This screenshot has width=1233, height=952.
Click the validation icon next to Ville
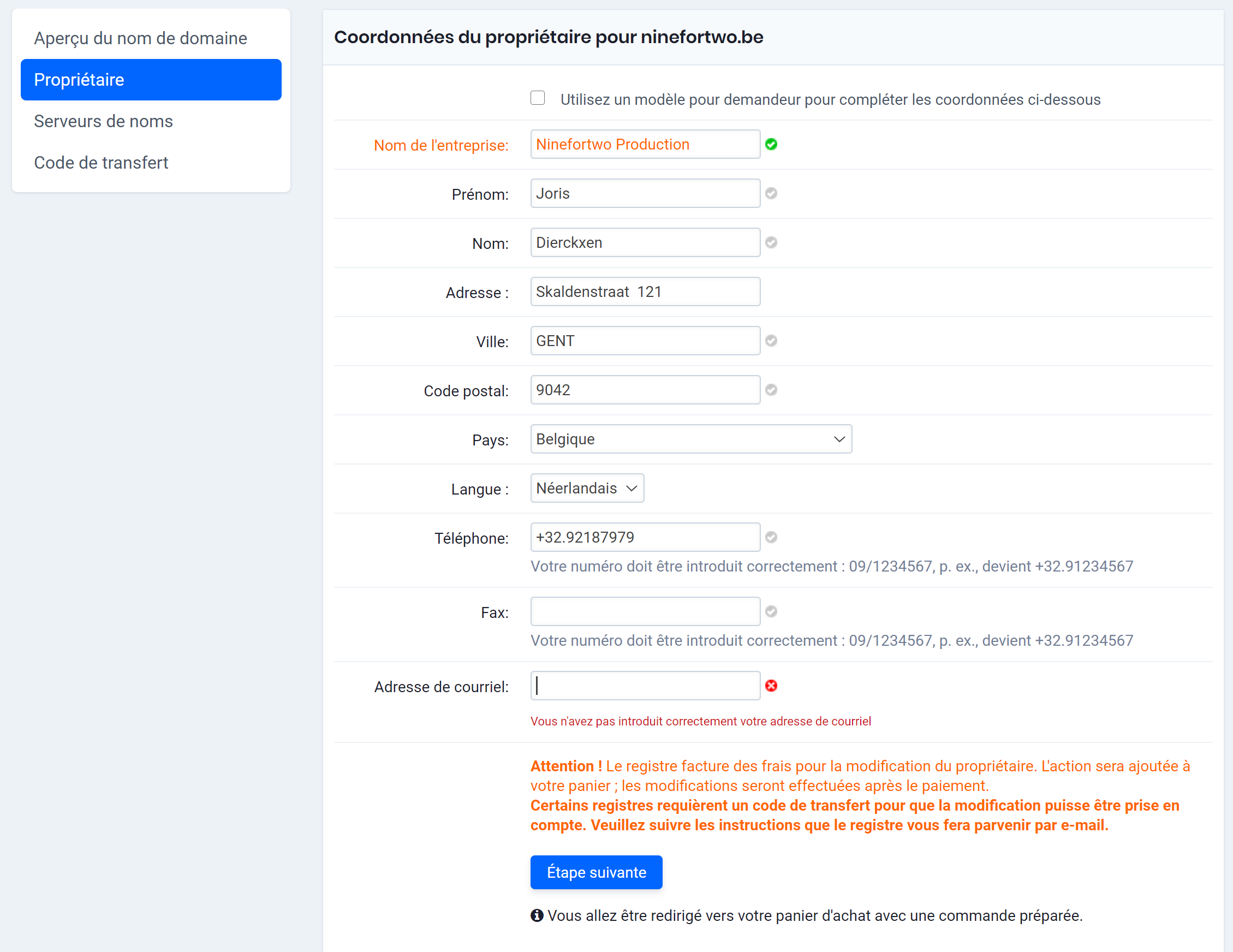tap(772, 341)
